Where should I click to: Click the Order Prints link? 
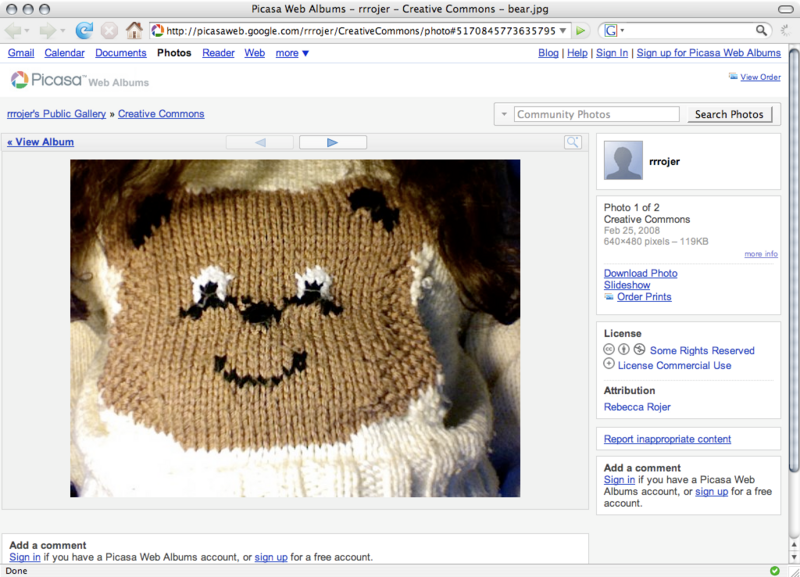tap(644, 296)
